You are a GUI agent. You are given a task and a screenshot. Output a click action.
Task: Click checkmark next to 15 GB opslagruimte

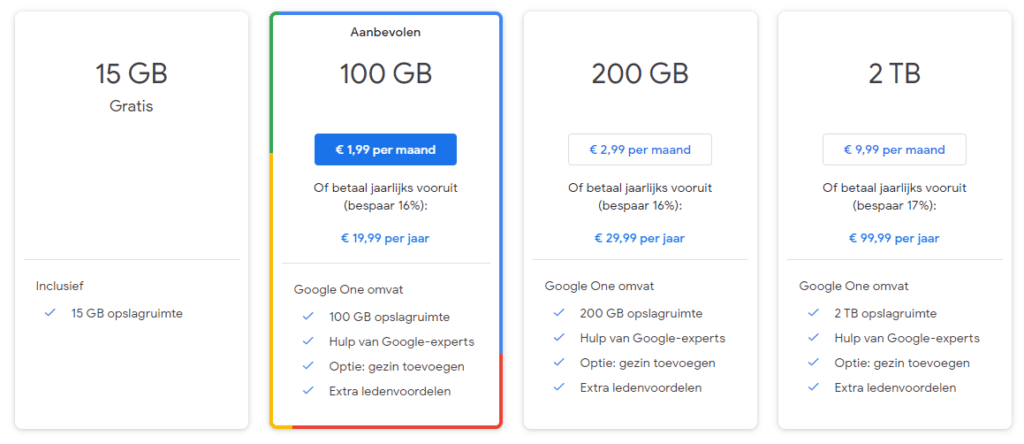tap(50, 313)
